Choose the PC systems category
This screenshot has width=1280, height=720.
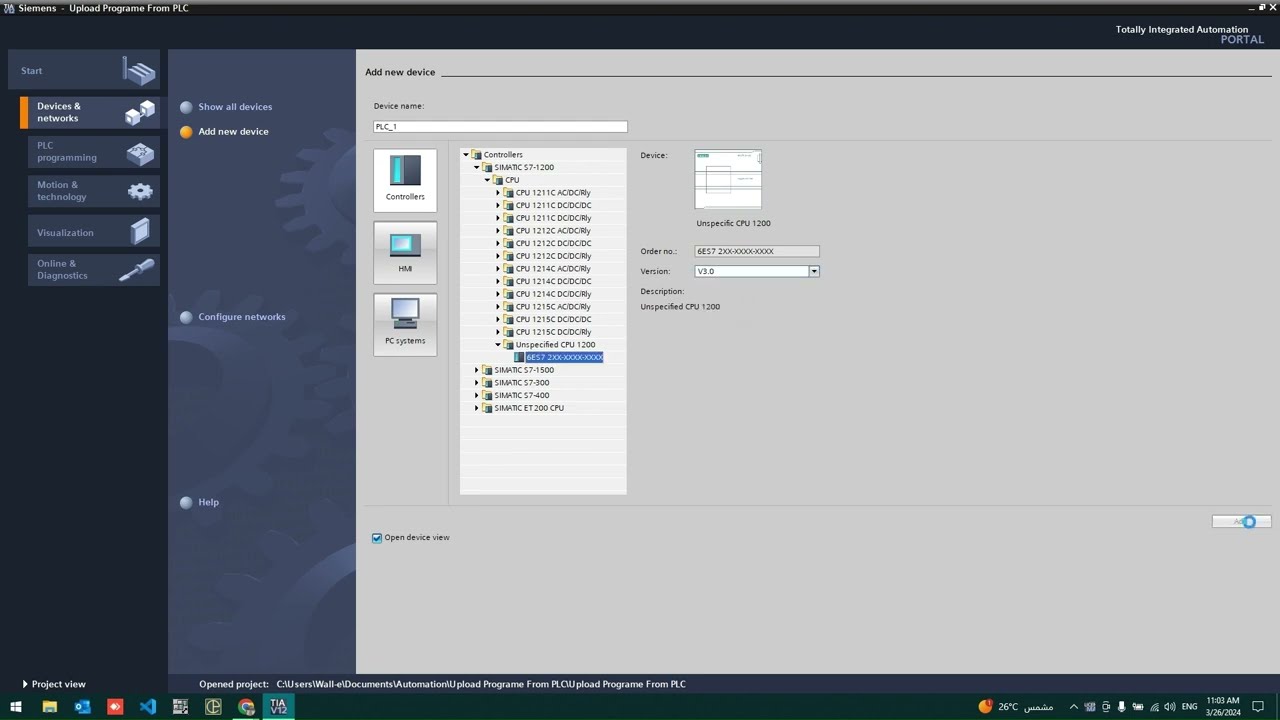coord(405,324)
